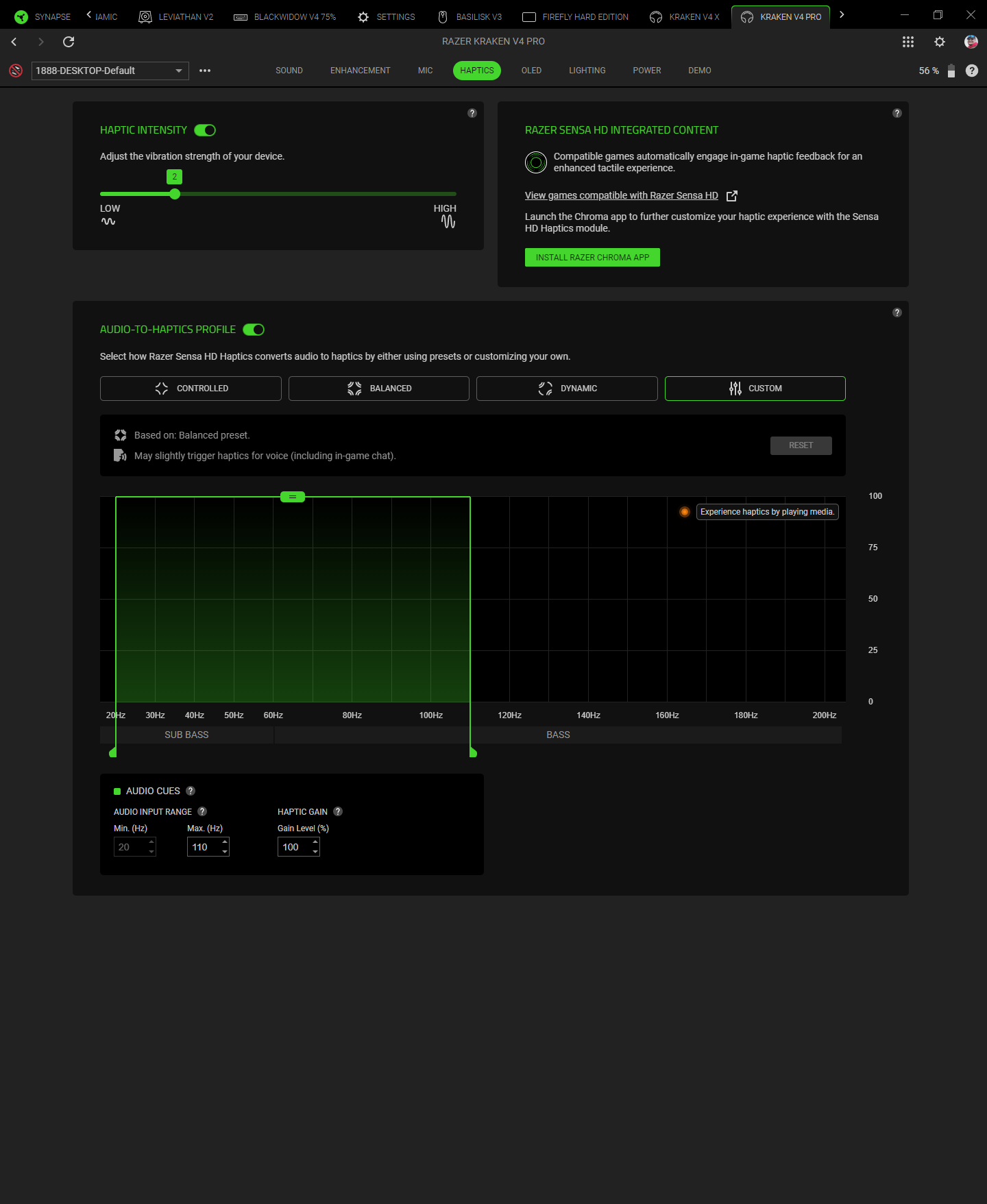Viewport: 987px width, 1204px height.
Task: Select the Controlled haptics preset
Action: click(x=191, y=389)
